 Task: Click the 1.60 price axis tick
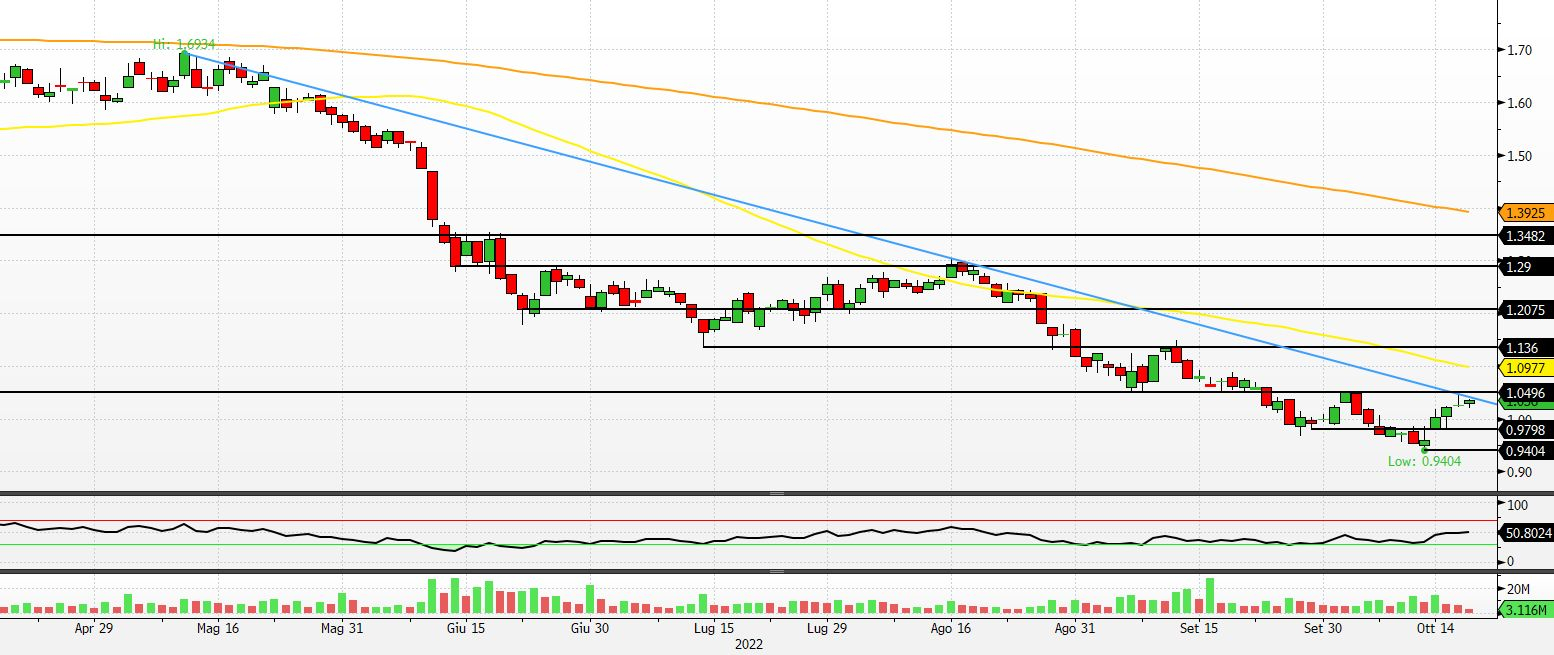click(1519, 103)
